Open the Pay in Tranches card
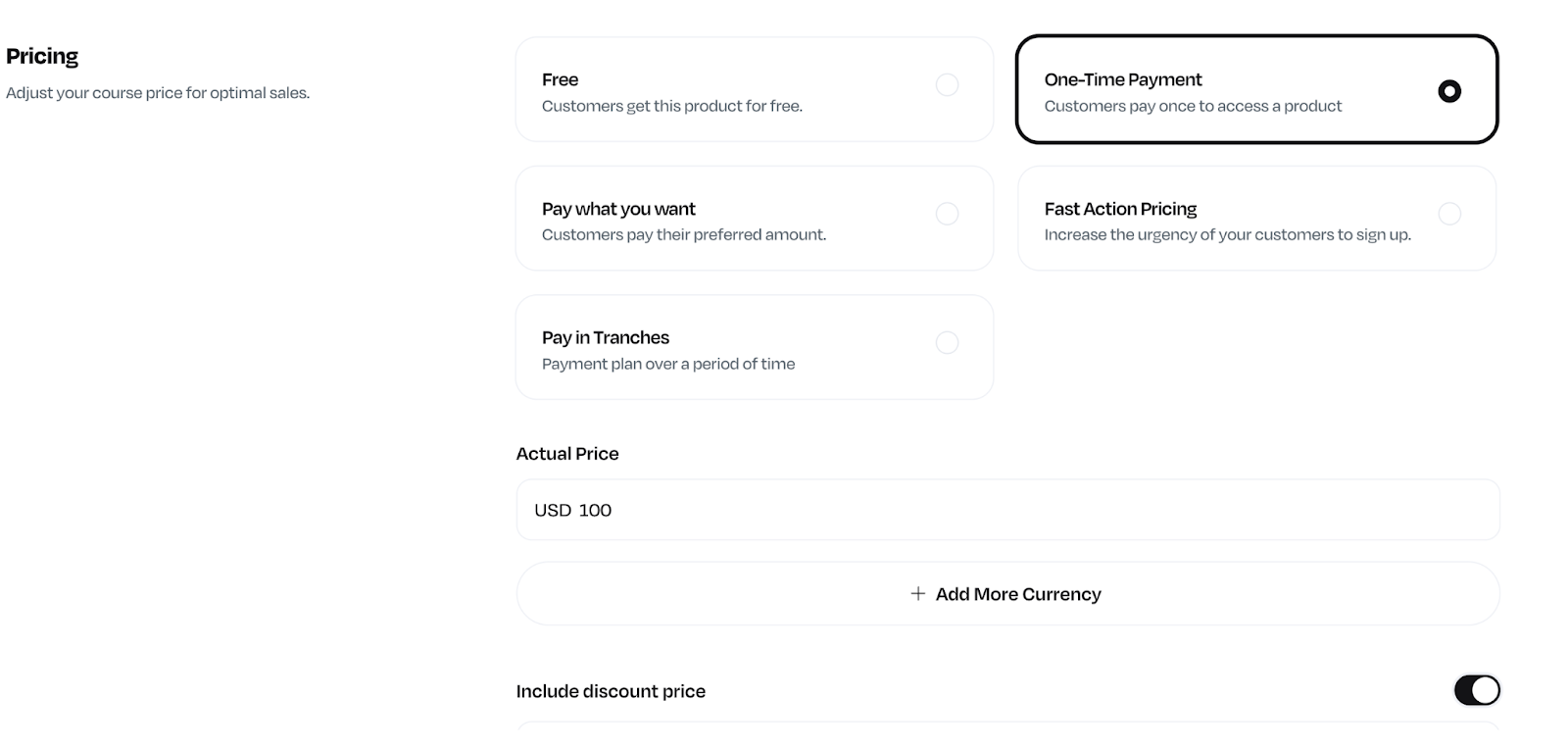Viewport: 1568px width, 750px height. coord(755,347)
